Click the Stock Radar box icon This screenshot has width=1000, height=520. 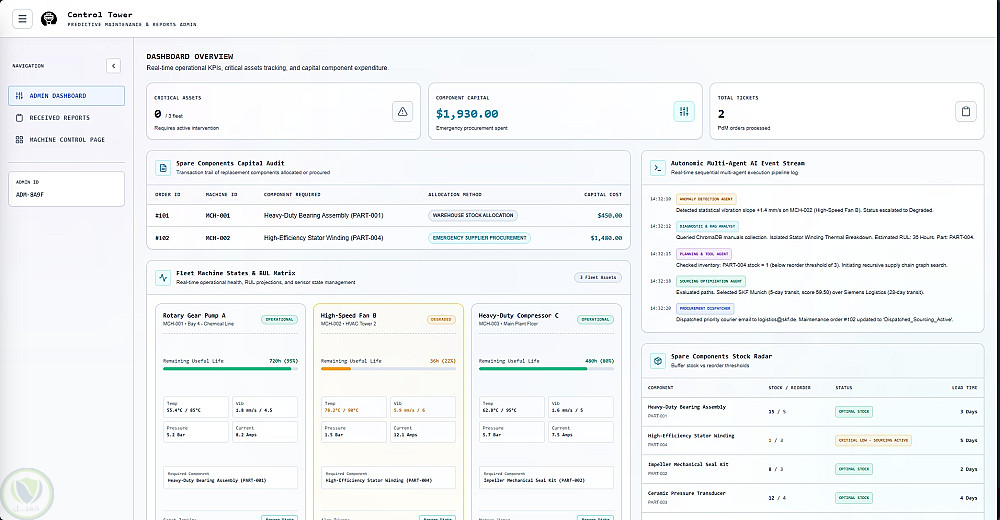pyautogui.click(x=658, y=361)
